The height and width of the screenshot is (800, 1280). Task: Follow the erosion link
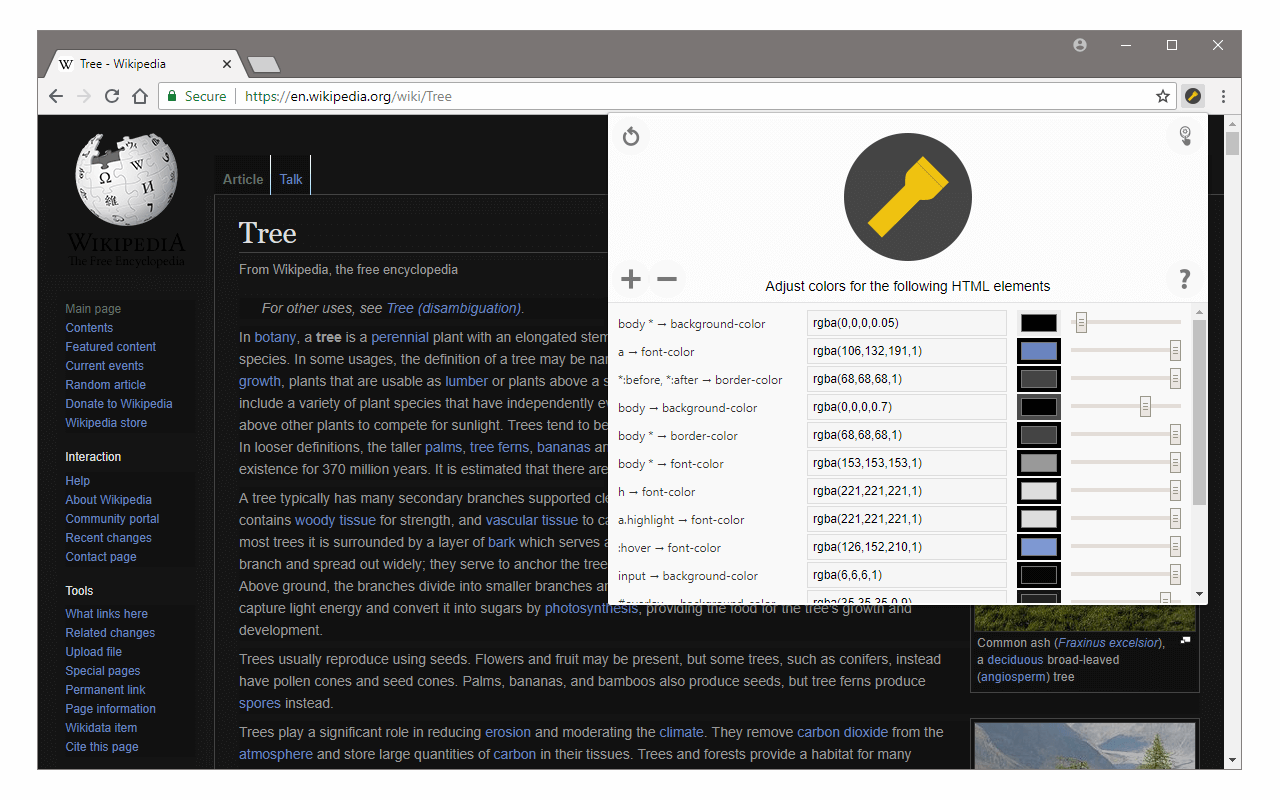tap(508, 732)
